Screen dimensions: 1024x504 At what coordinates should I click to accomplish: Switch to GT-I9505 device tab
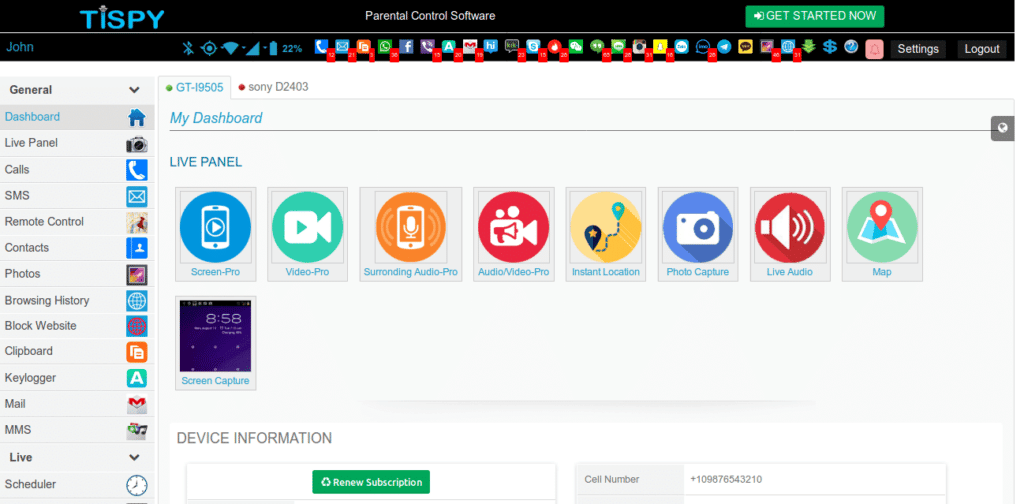click(195, 87)
